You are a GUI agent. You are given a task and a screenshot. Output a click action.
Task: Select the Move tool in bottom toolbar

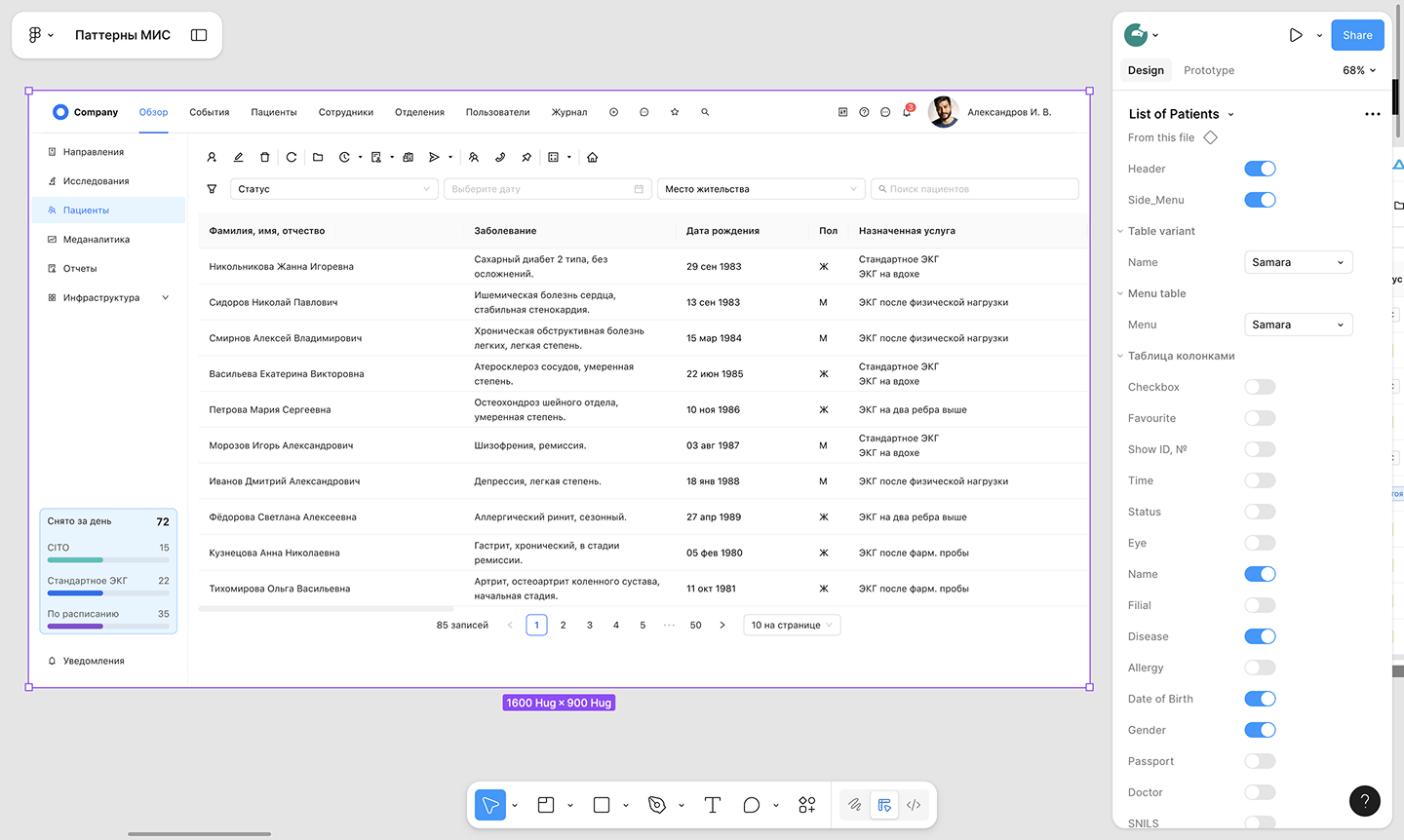click(490, 805)
